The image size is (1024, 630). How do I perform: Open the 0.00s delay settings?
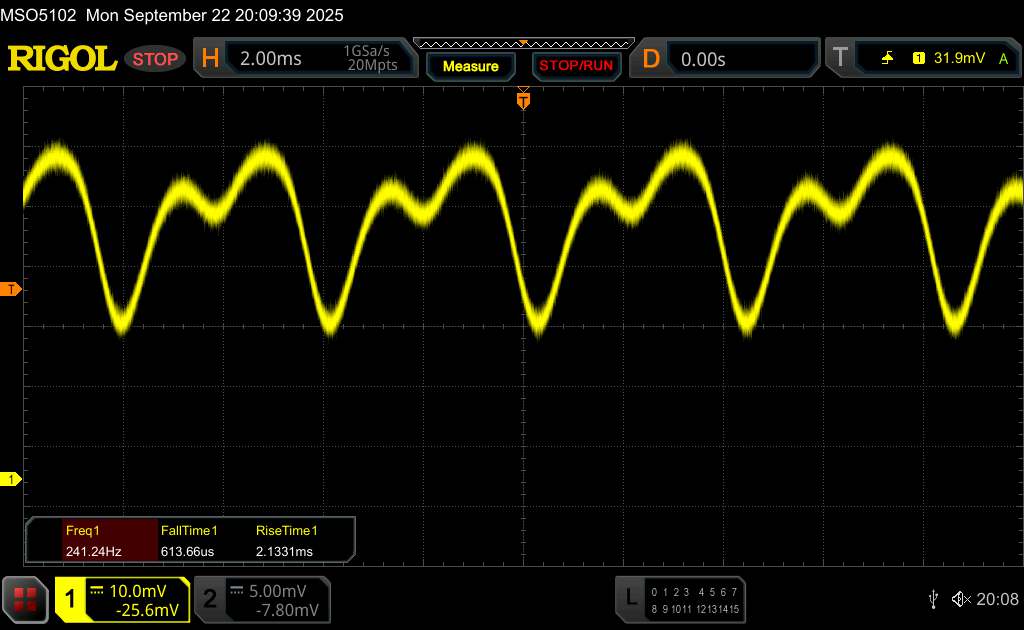(x=740, y=59)
